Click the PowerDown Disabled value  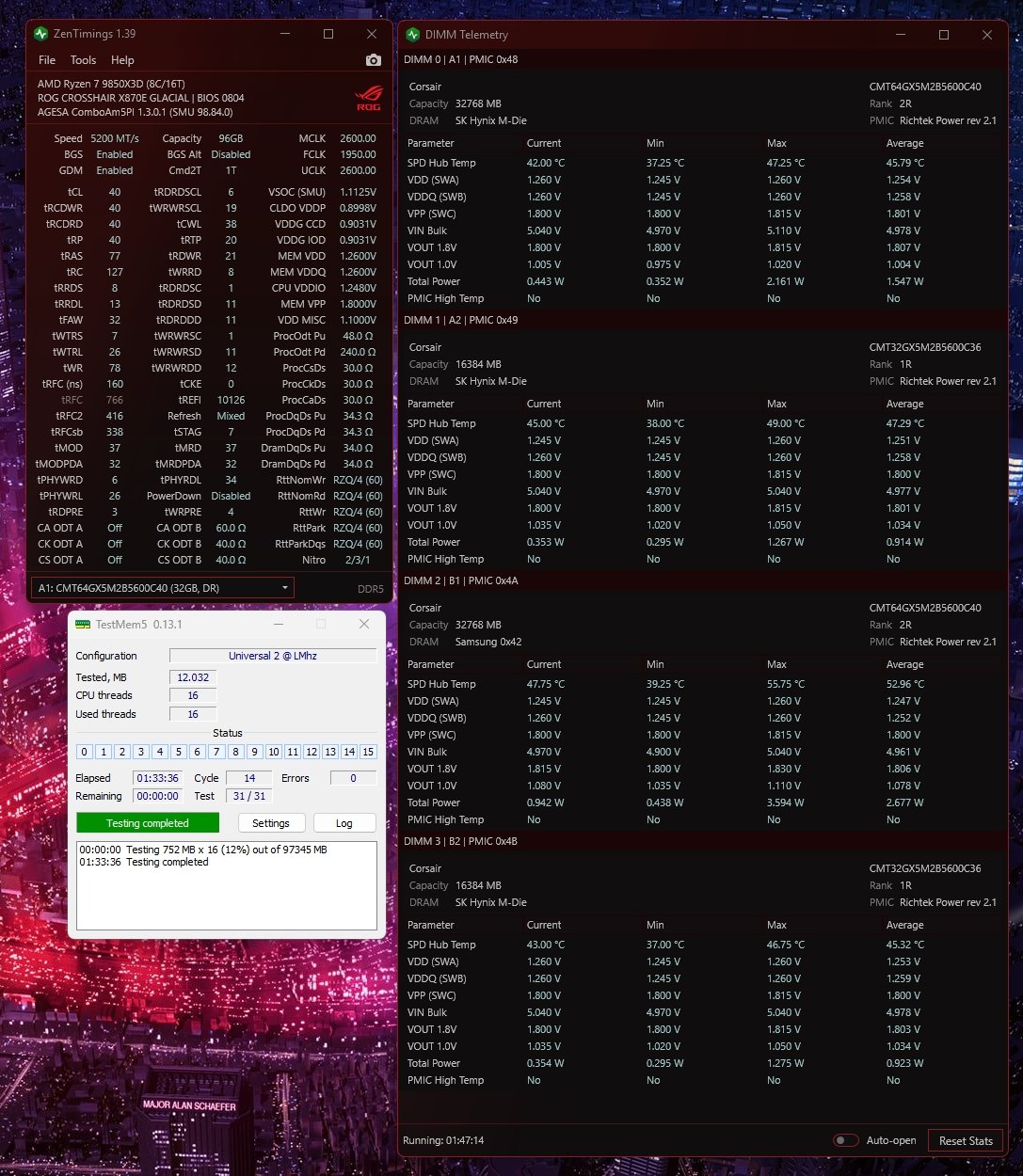pyautogui.click(x=231, y=496)
